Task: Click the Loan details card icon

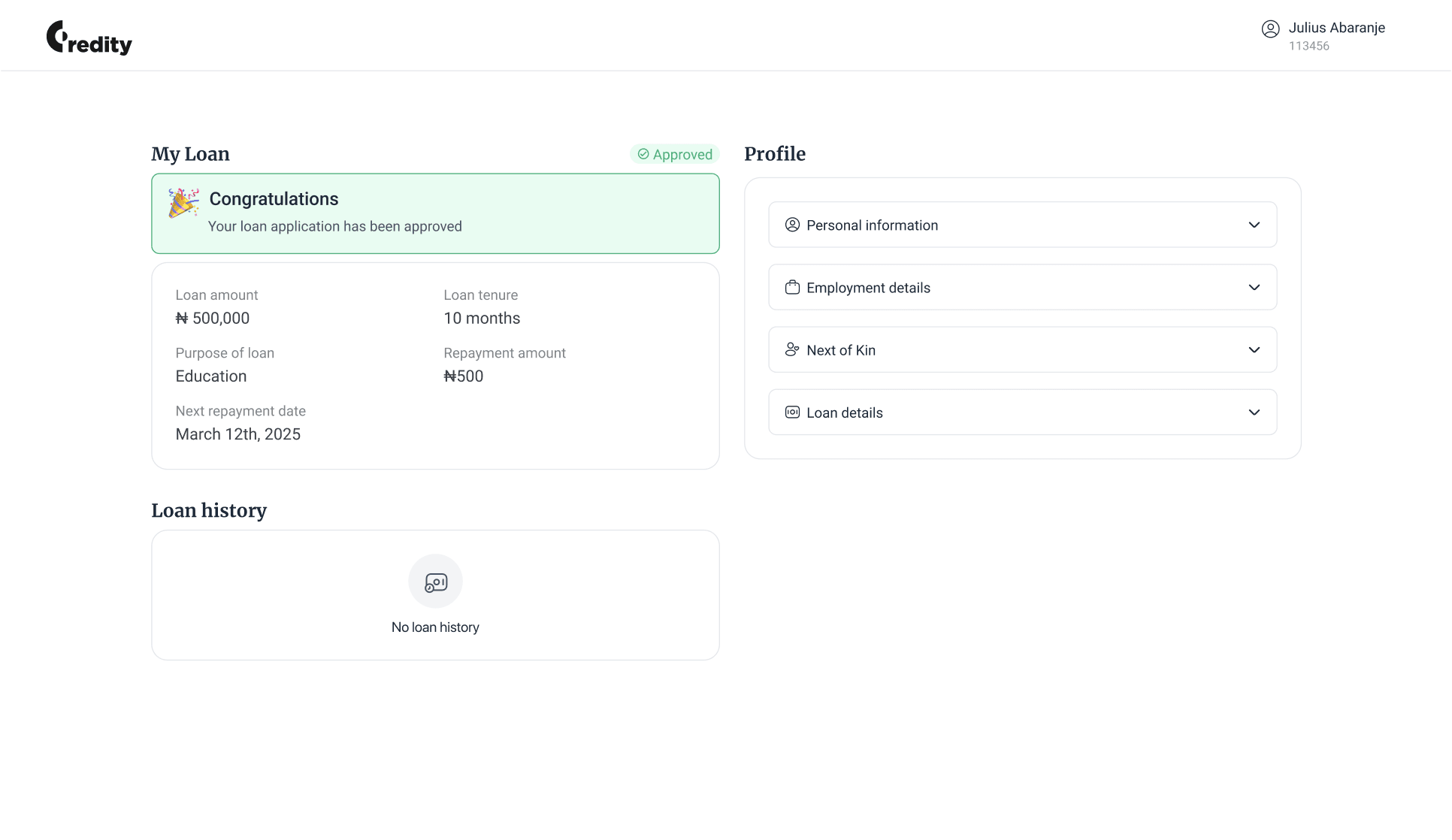Action: [791, 412]
